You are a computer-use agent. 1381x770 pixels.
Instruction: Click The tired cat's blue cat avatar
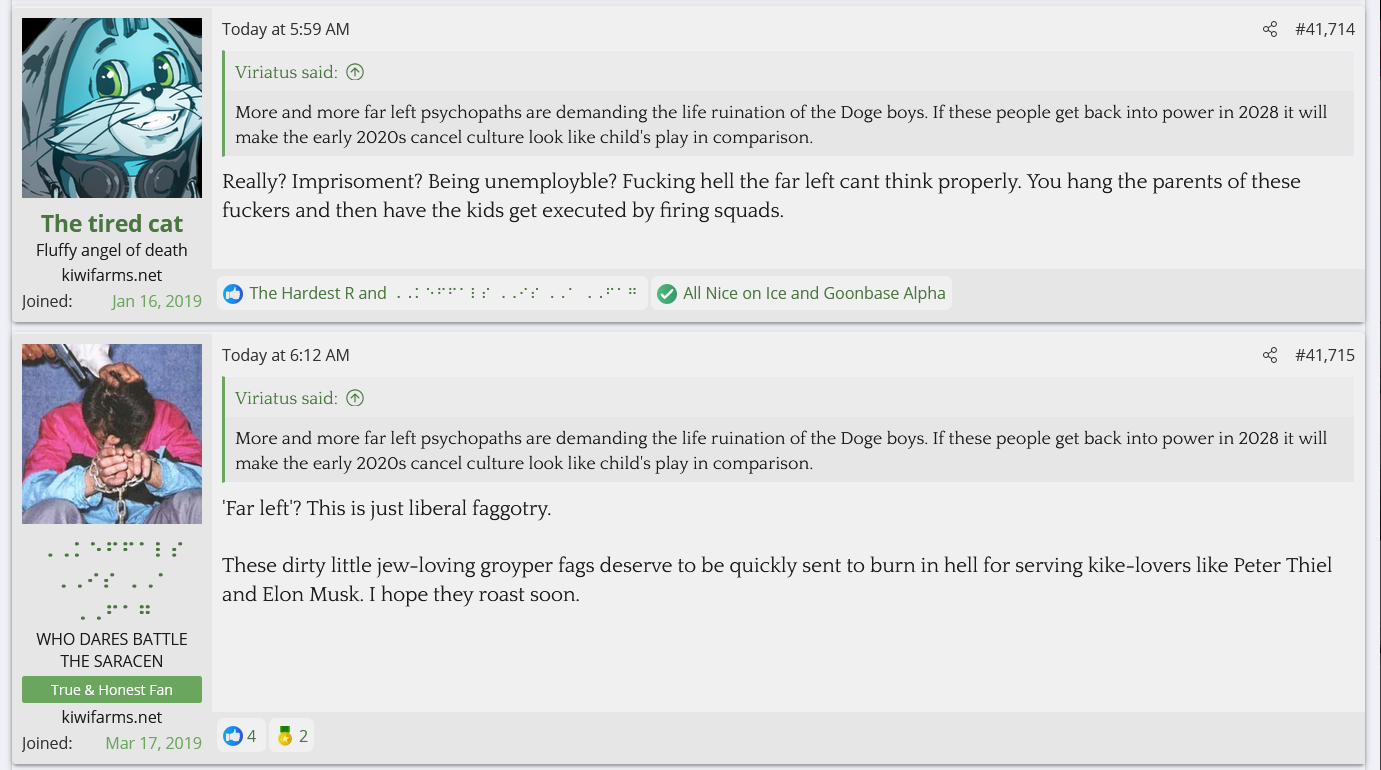pyautogui.click(x=112, y=108)
